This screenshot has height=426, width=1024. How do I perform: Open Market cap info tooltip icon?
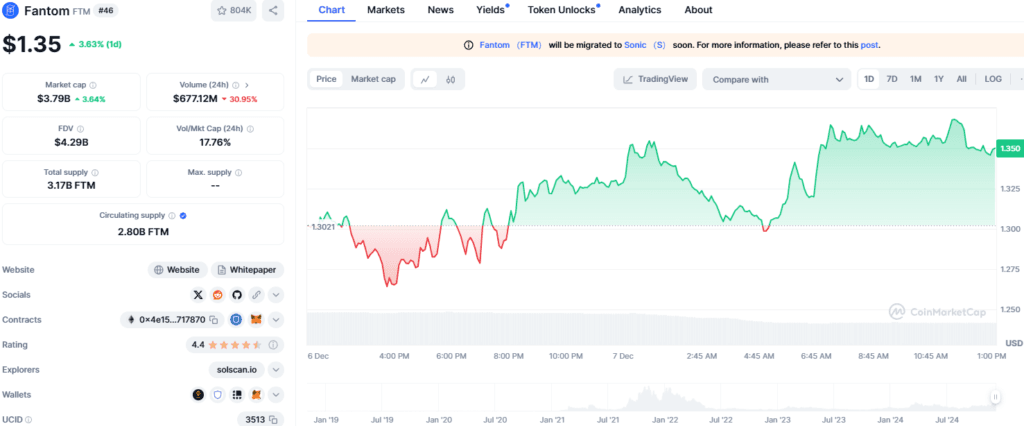(x=93, y=85)
